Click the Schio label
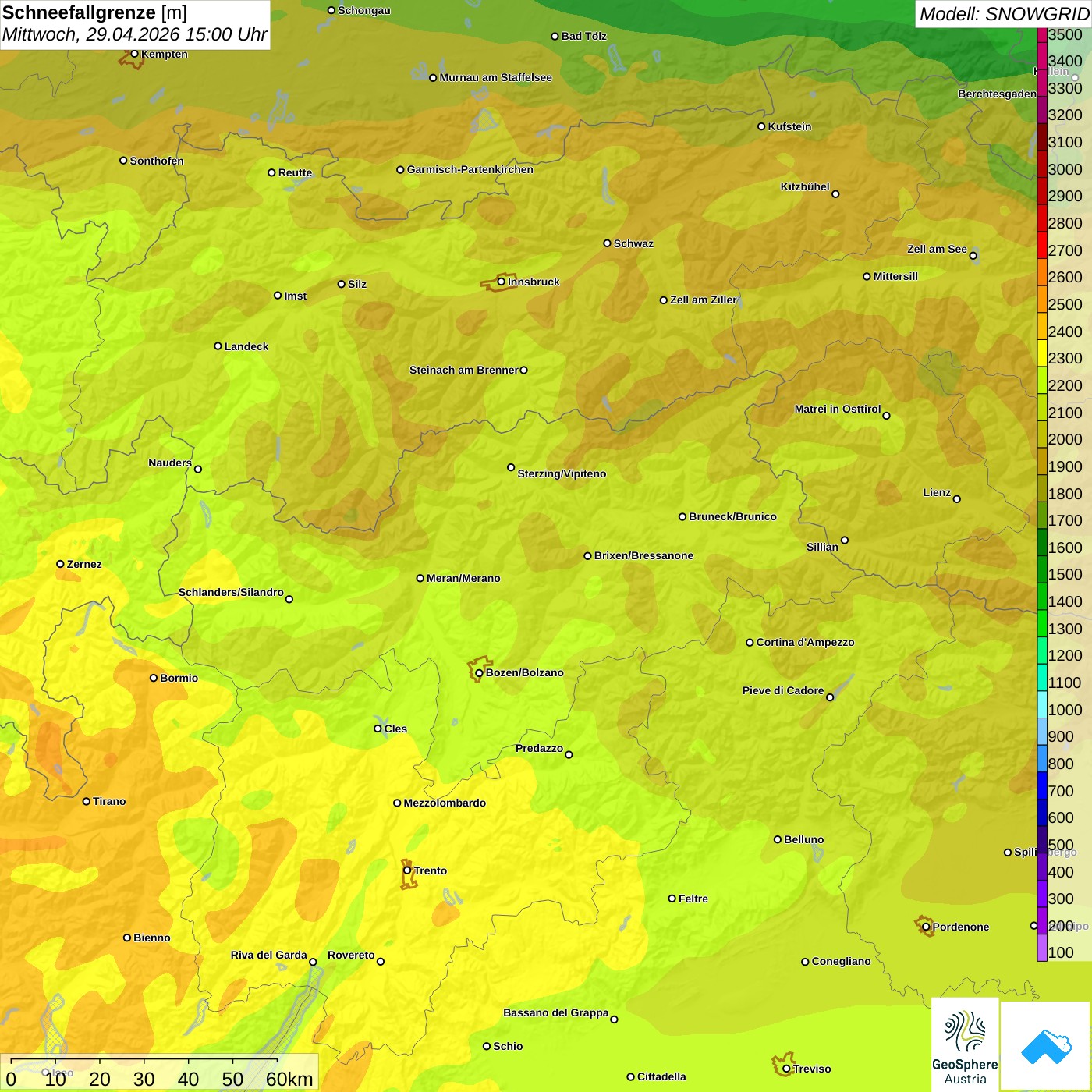Image resolution: width=1092 pixels, height=1092 pixels. (x=508, y=1046)
